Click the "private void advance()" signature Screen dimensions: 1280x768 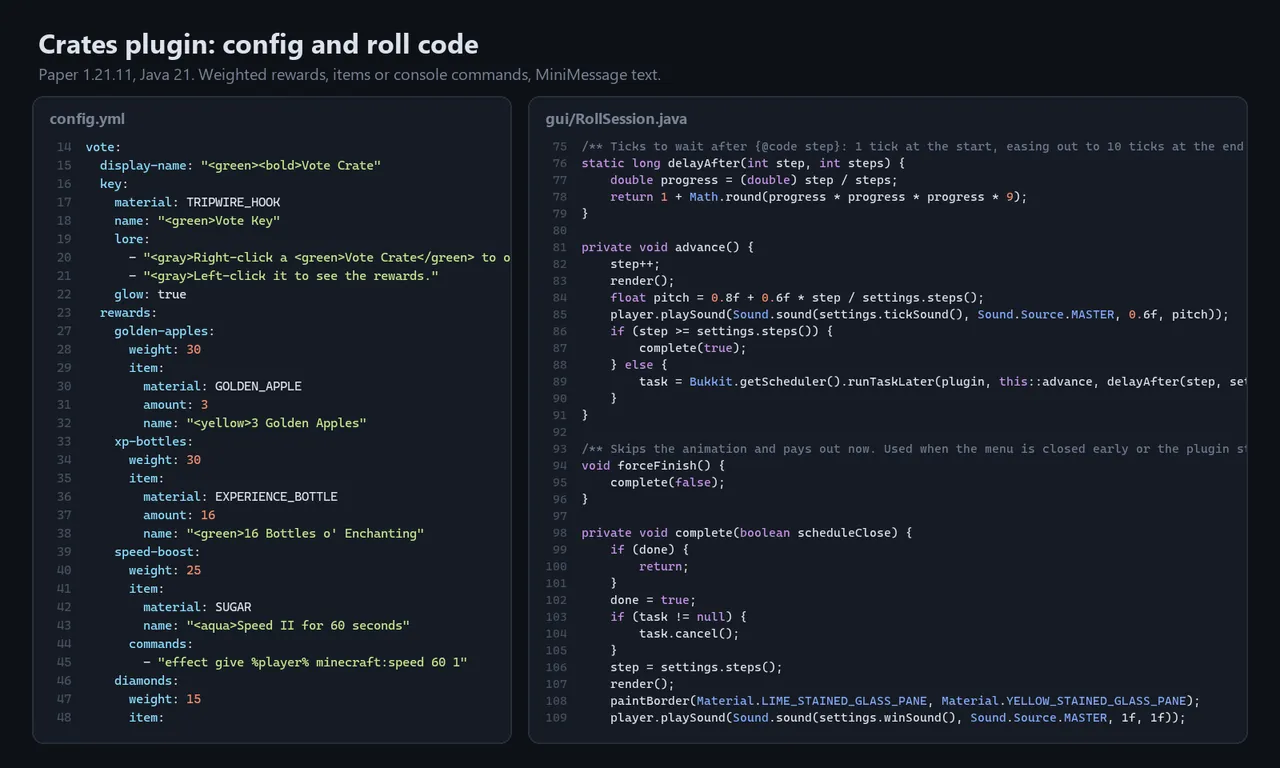tap(668, 247)
